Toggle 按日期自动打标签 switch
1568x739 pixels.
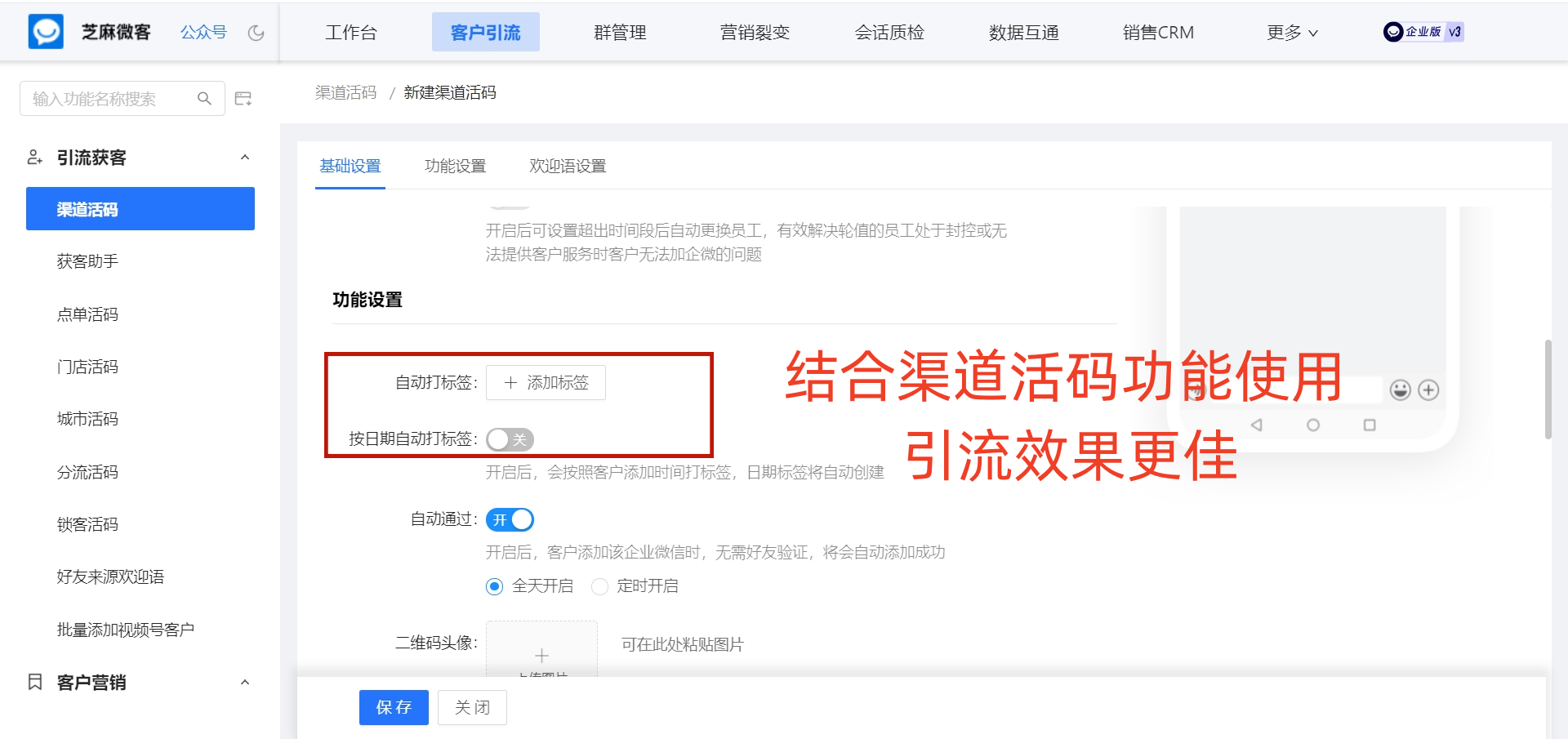[x=510, y=439]
